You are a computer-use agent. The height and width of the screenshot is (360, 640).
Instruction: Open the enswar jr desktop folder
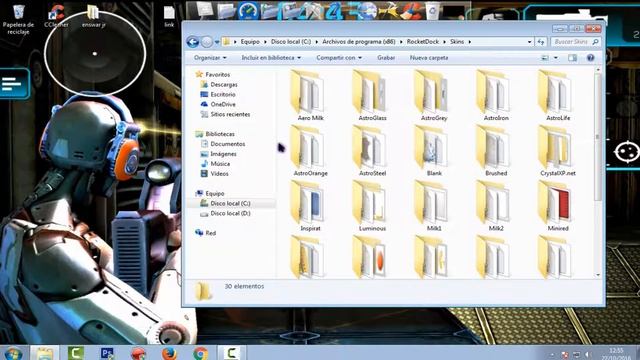click(x=93, y=16)
